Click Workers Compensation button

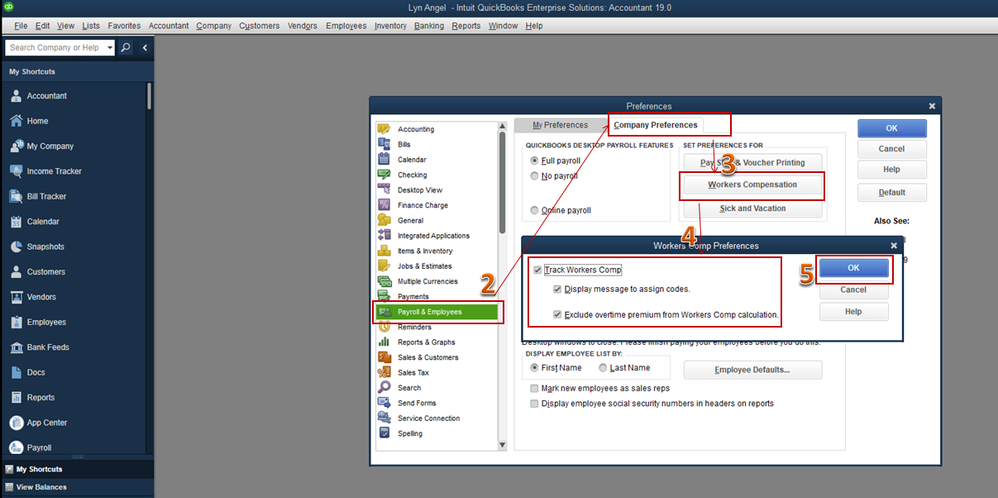tap(752, 185)
